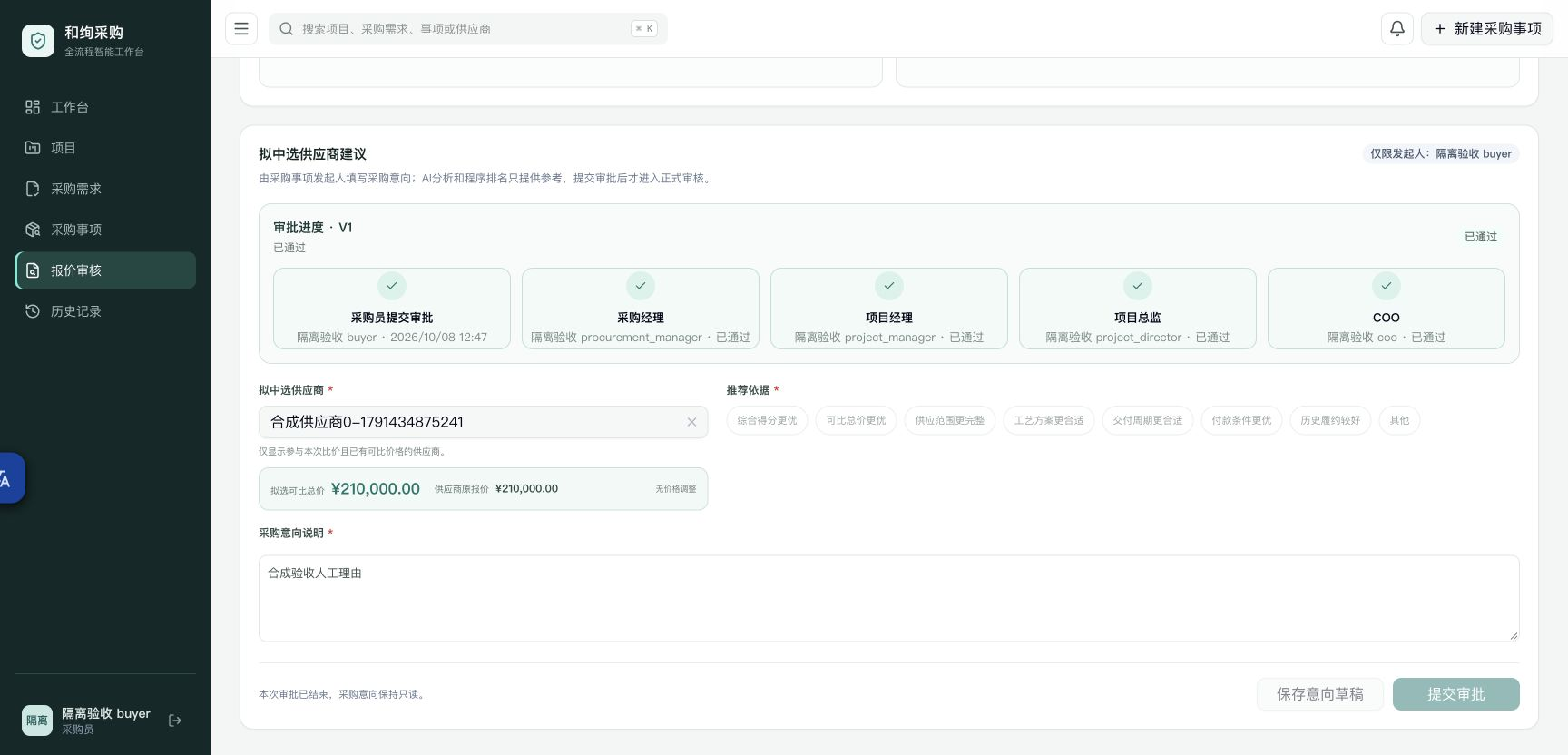Click 供应商原报价 label
Viewport: 1568px width, 755px height.
point(461,489)
